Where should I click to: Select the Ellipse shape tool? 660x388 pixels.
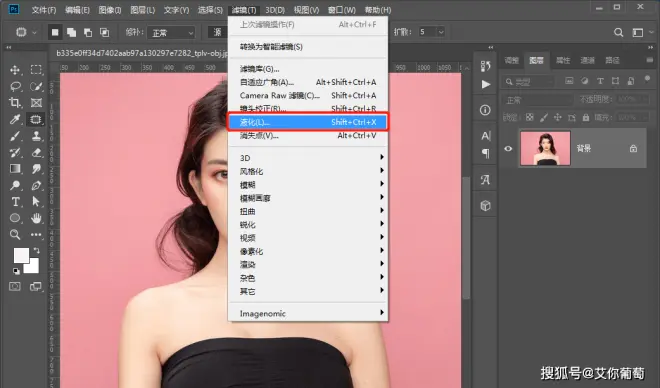[x=15, y=218]
